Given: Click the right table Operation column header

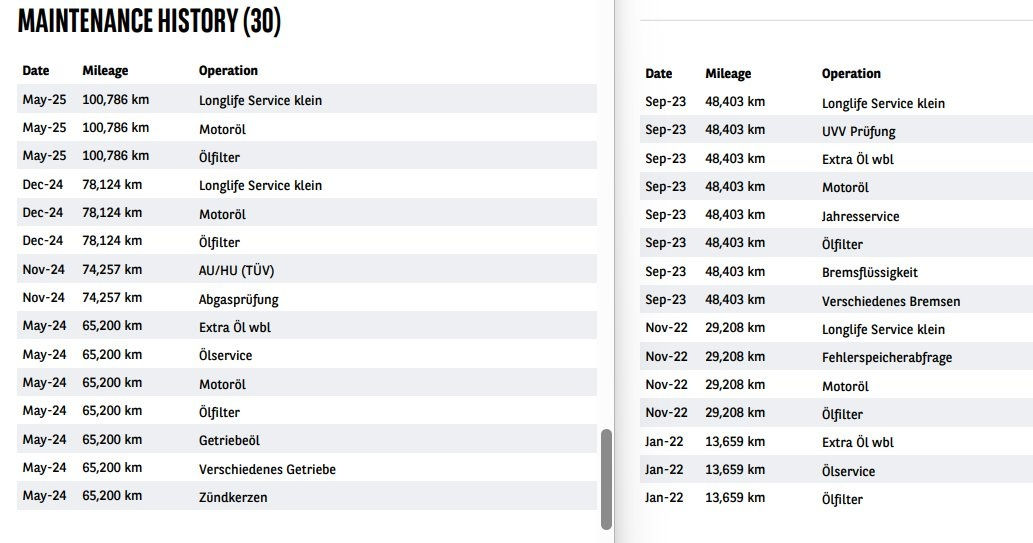Looking at the screenshot, I should (x=851, y=73).
